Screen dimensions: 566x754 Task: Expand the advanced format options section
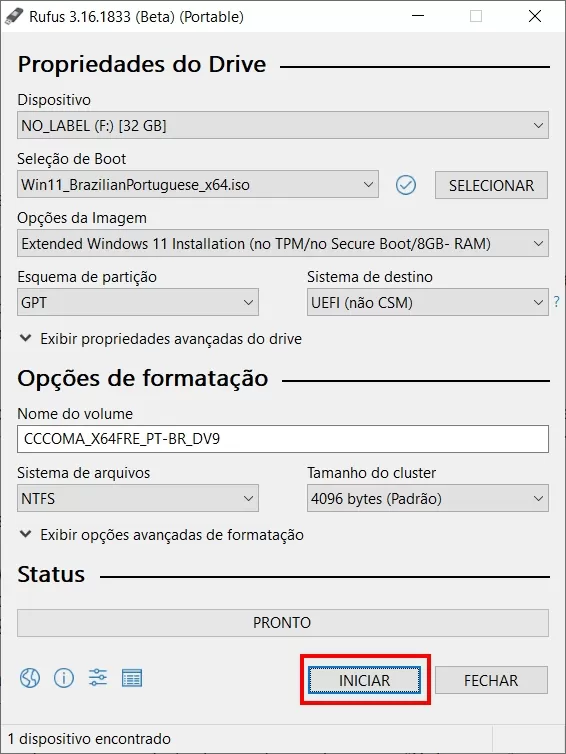[162, 535]
